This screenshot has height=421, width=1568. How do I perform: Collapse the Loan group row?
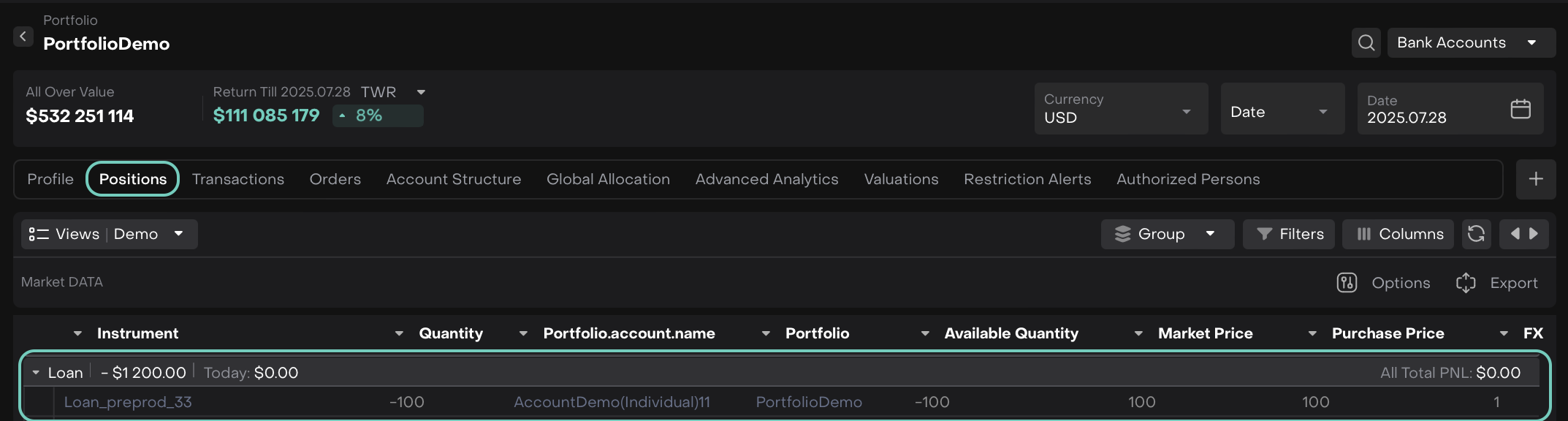[36, 373]
